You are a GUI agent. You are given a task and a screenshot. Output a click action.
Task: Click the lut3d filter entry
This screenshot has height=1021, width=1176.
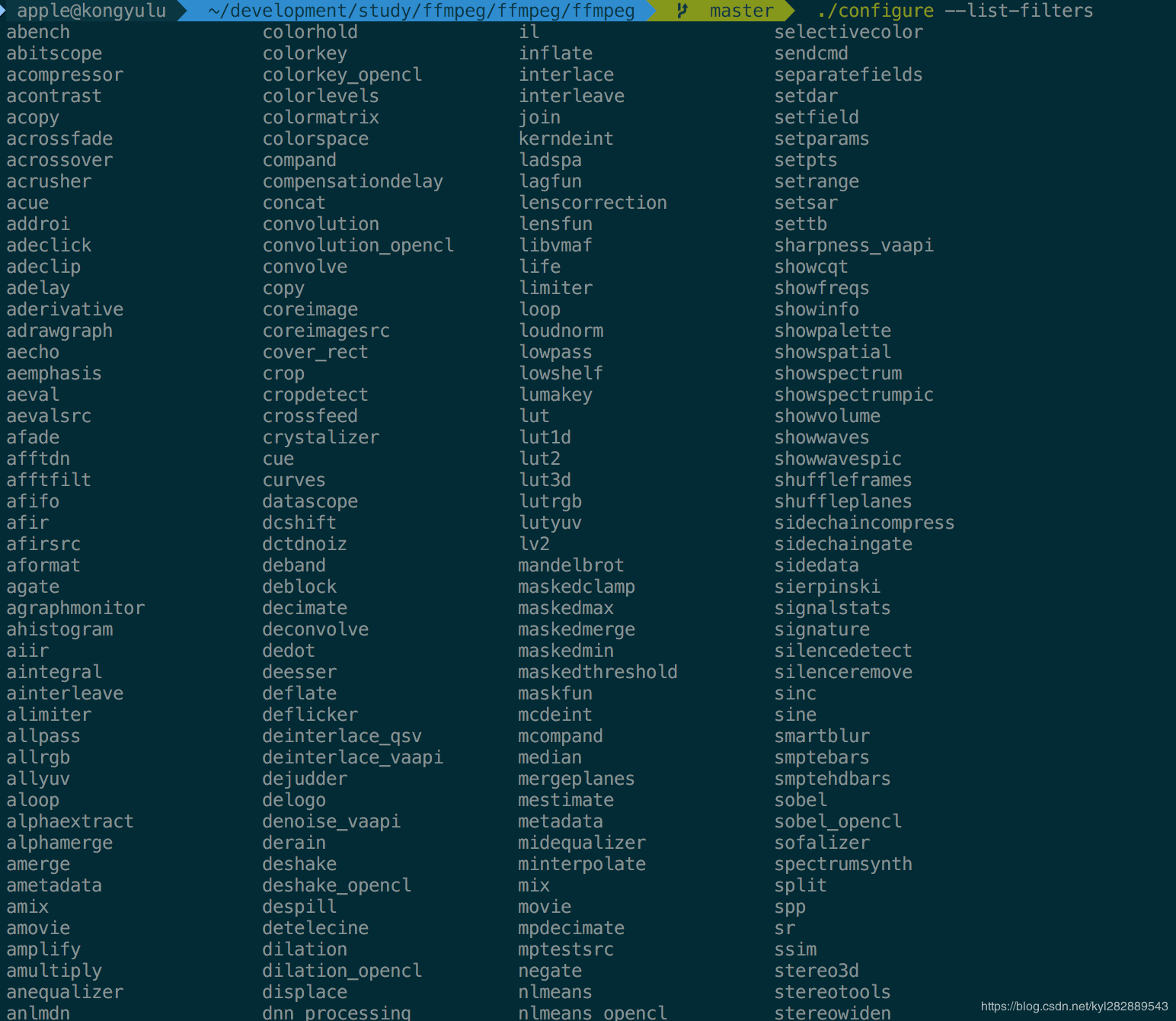click(545, 480)
